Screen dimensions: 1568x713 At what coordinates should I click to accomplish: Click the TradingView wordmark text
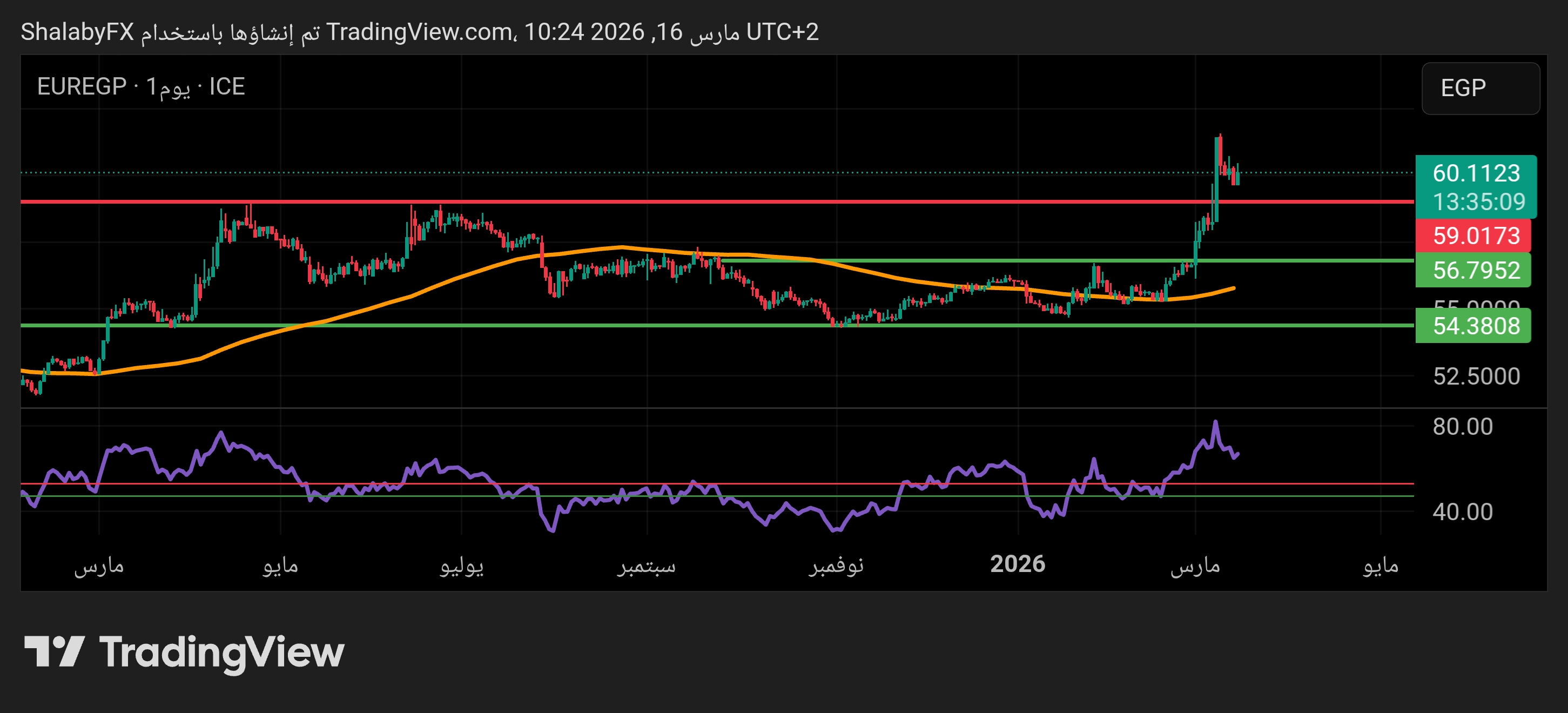pyautogui.click(x=221, y=653)
